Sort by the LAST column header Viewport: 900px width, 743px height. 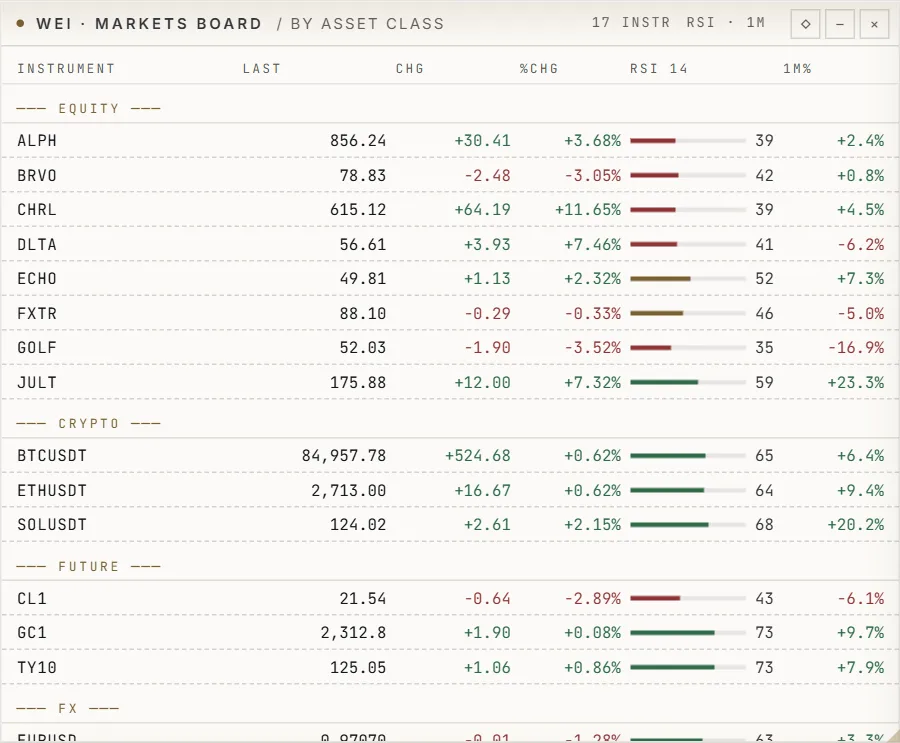tap(262, 69)
